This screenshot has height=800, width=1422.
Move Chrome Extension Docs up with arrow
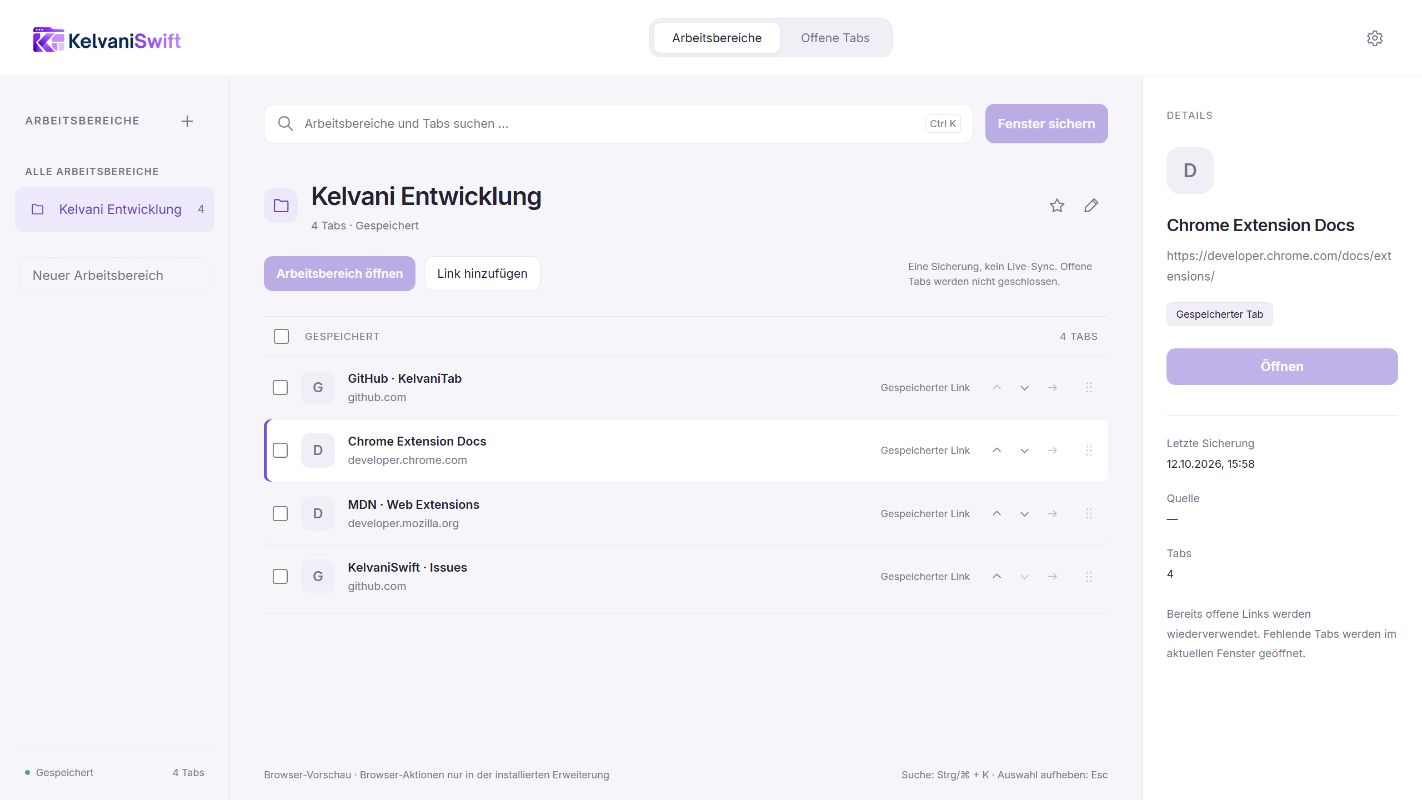[996, 451]
